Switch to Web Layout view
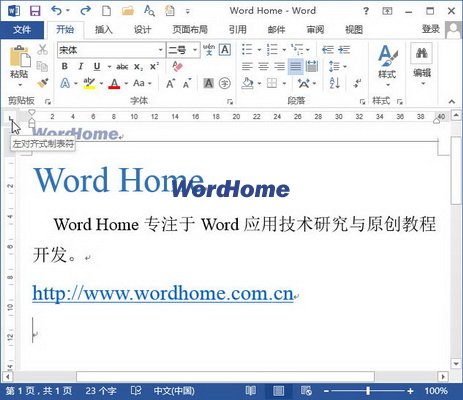 (306, 391)
